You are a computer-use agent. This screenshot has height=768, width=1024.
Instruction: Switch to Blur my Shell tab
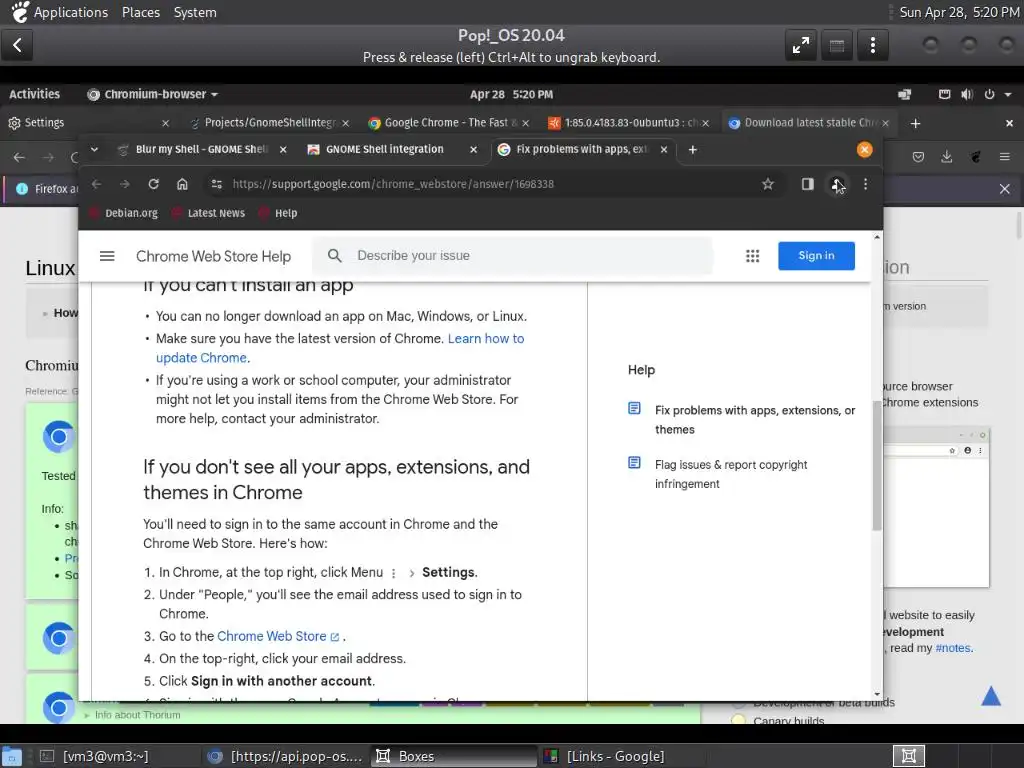coord(202,150)
